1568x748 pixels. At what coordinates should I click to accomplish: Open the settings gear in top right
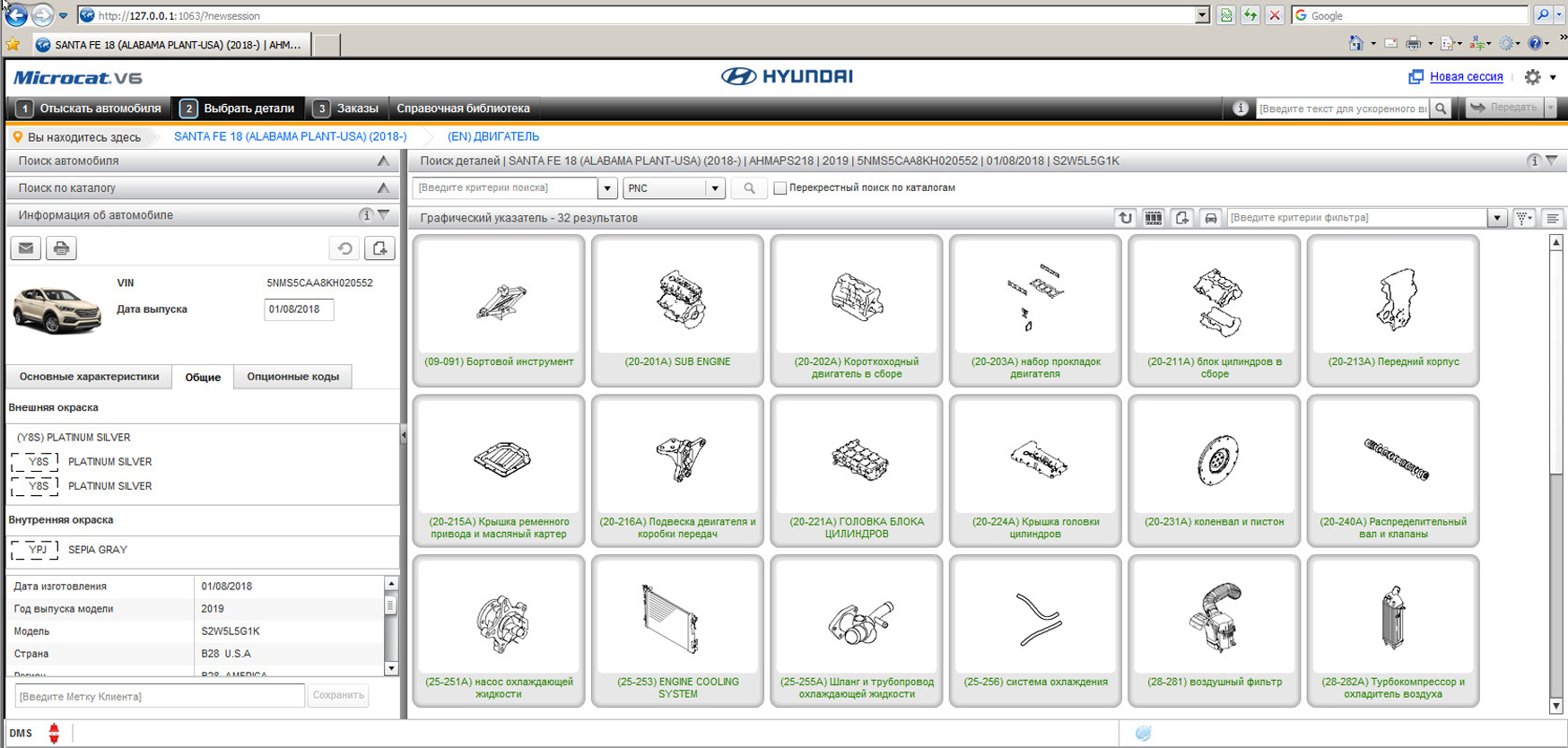1533,77
